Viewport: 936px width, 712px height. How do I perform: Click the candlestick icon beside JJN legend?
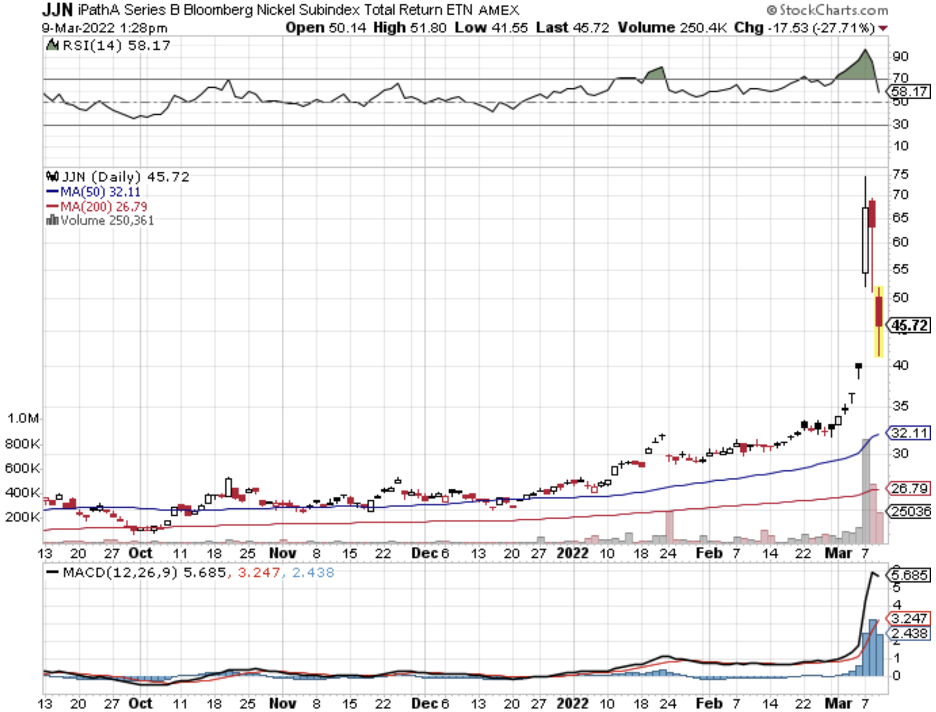point(53,176)
